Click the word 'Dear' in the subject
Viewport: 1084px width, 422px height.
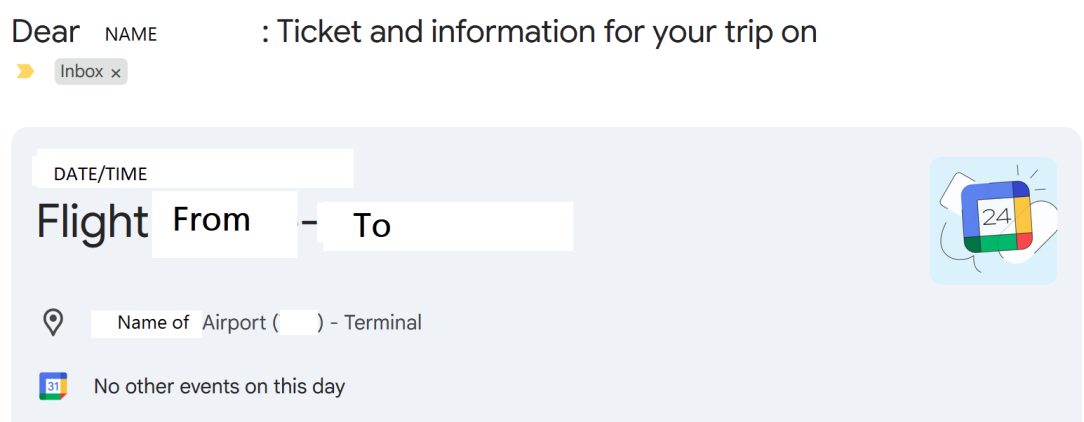point(45,32)
